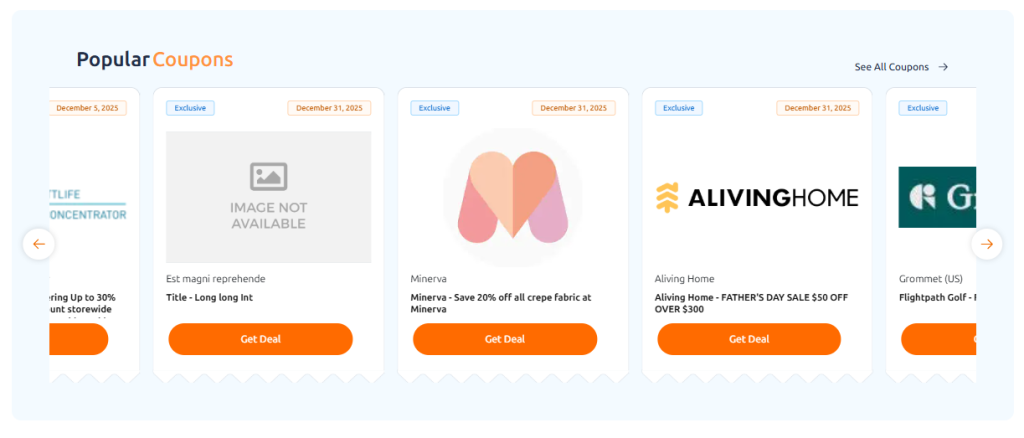Open the See All Coupons link
1024x438 pixels.
coord(891,67)
